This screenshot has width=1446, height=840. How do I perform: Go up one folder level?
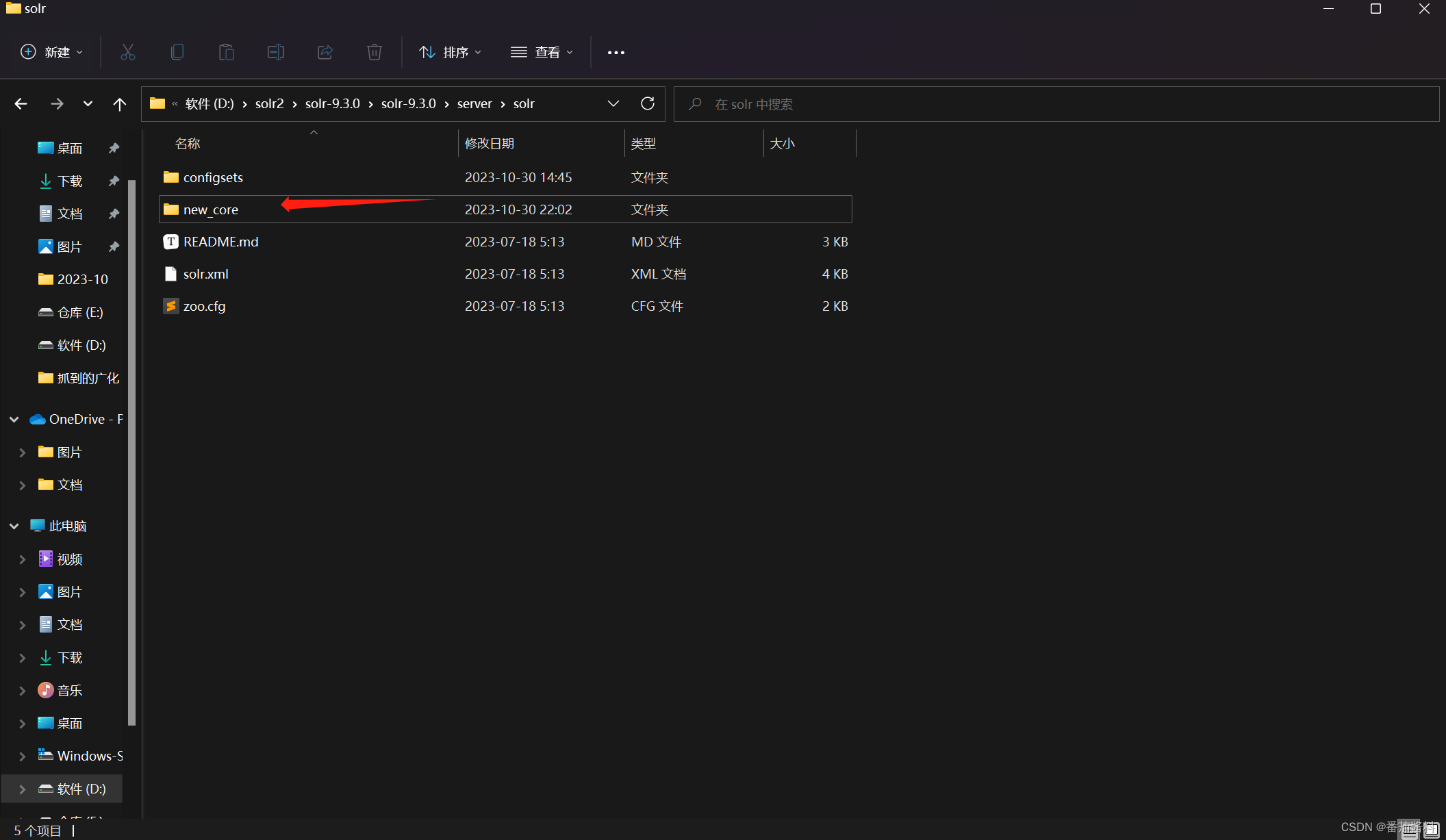click(120, 104)
